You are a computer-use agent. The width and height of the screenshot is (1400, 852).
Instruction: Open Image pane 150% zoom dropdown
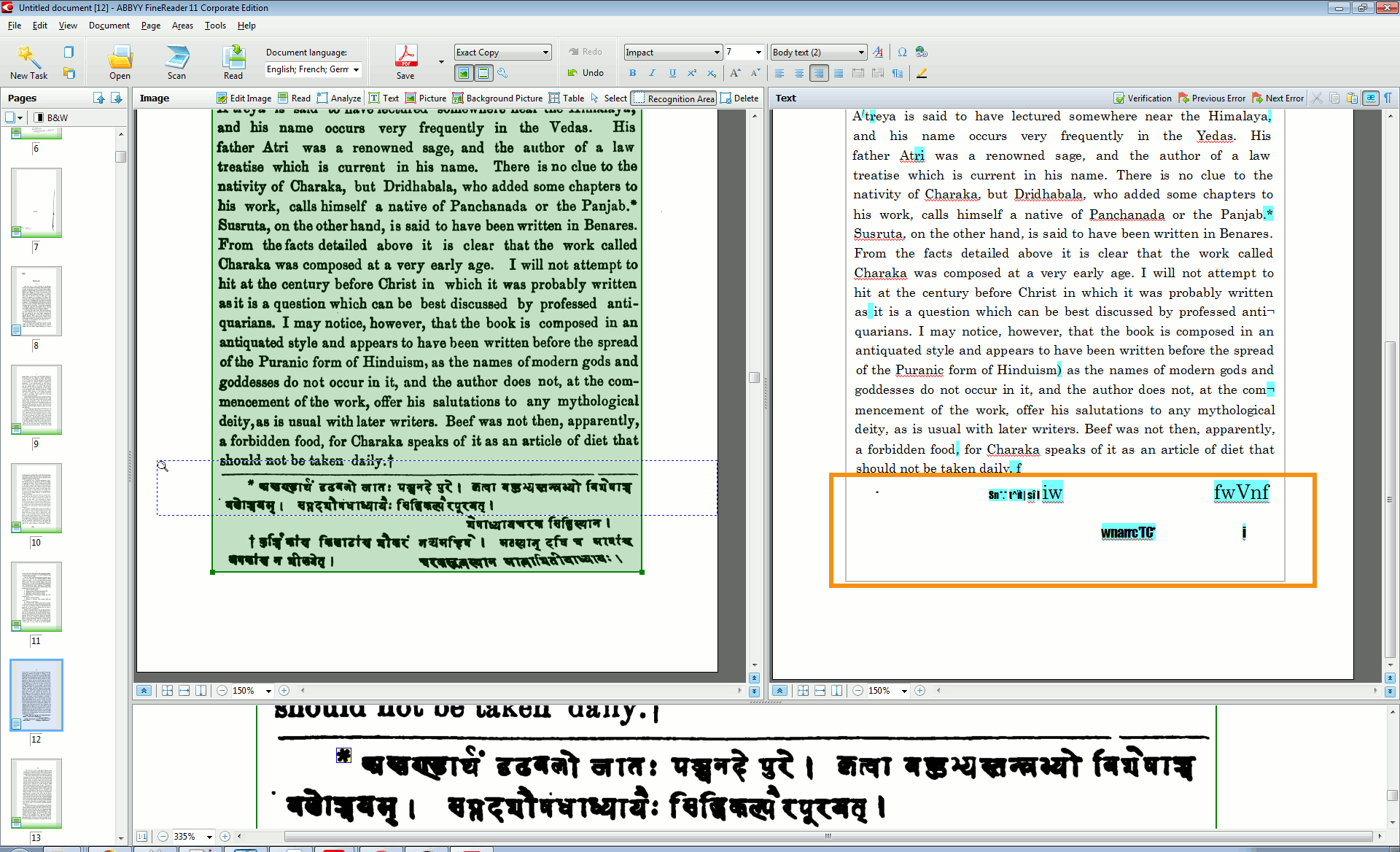click(x=268, y=691)
